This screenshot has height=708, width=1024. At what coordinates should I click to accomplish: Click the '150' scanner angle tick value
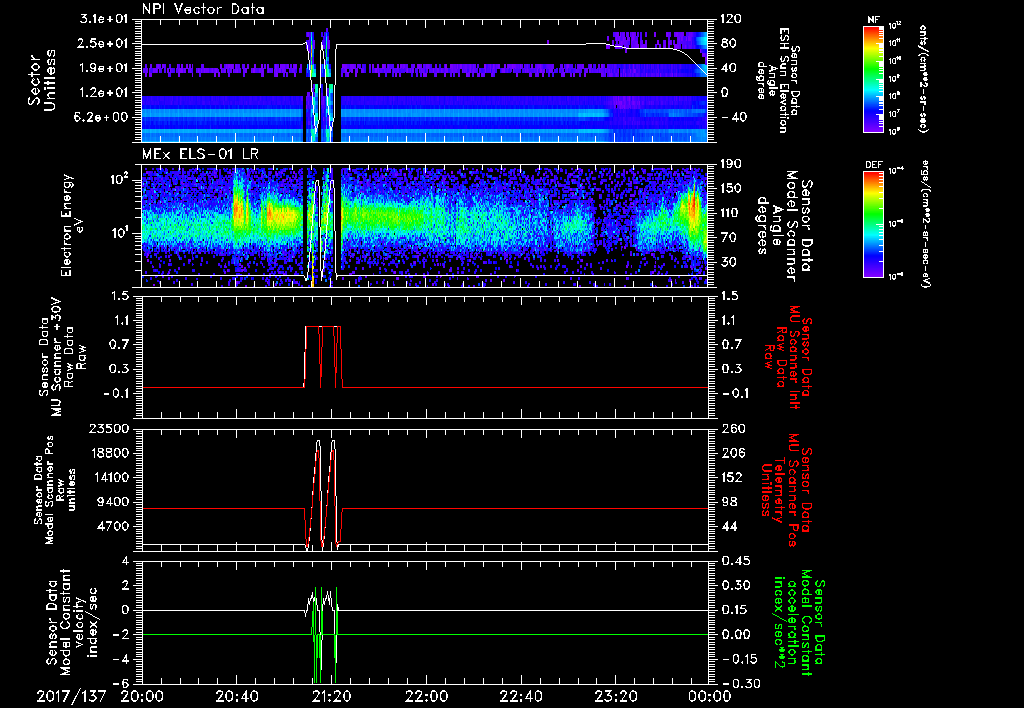pos(730,188)
